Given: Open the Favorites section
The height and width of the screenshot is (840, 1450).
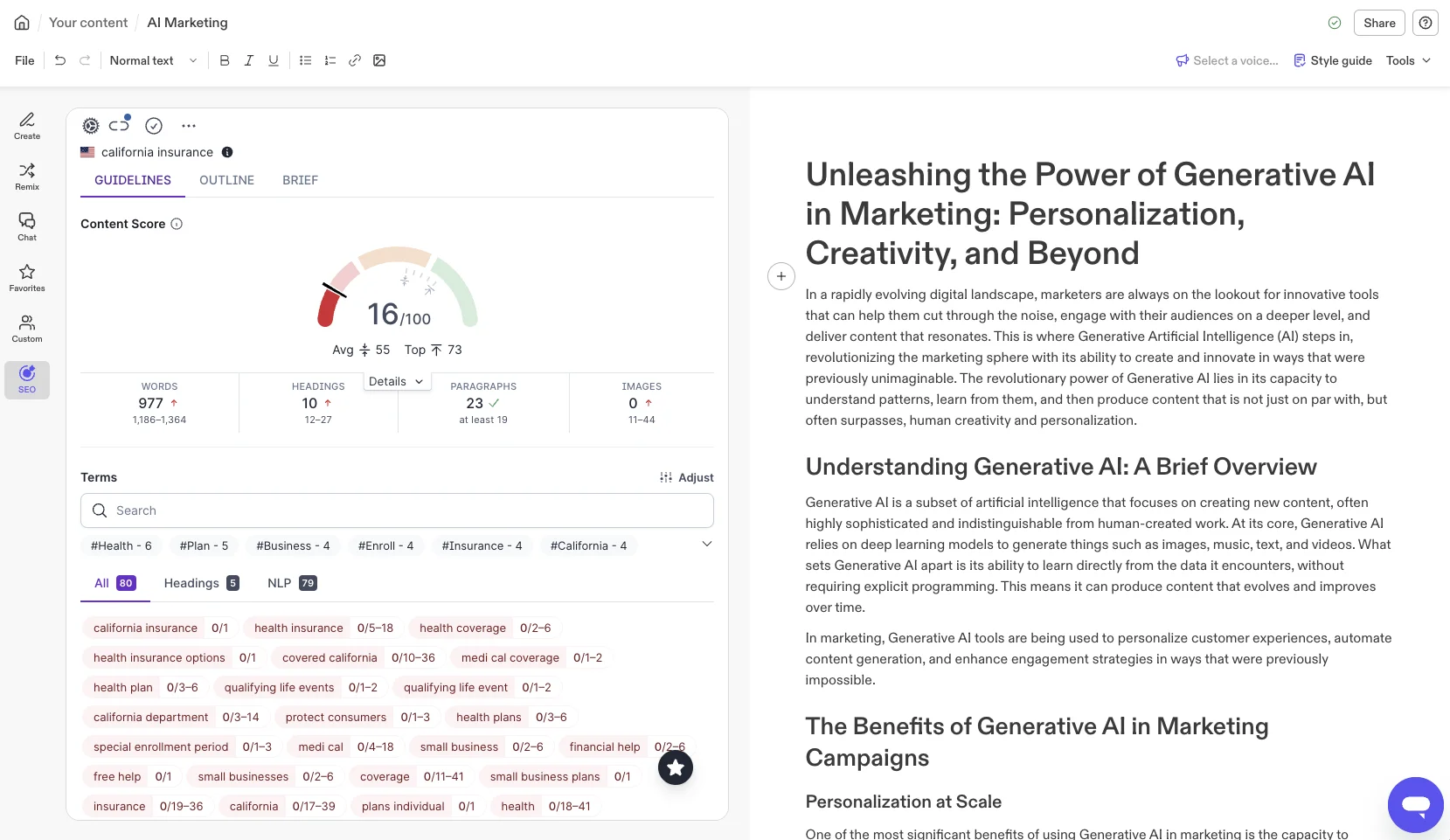Looking at the screenshot, I should pos(26,277).
